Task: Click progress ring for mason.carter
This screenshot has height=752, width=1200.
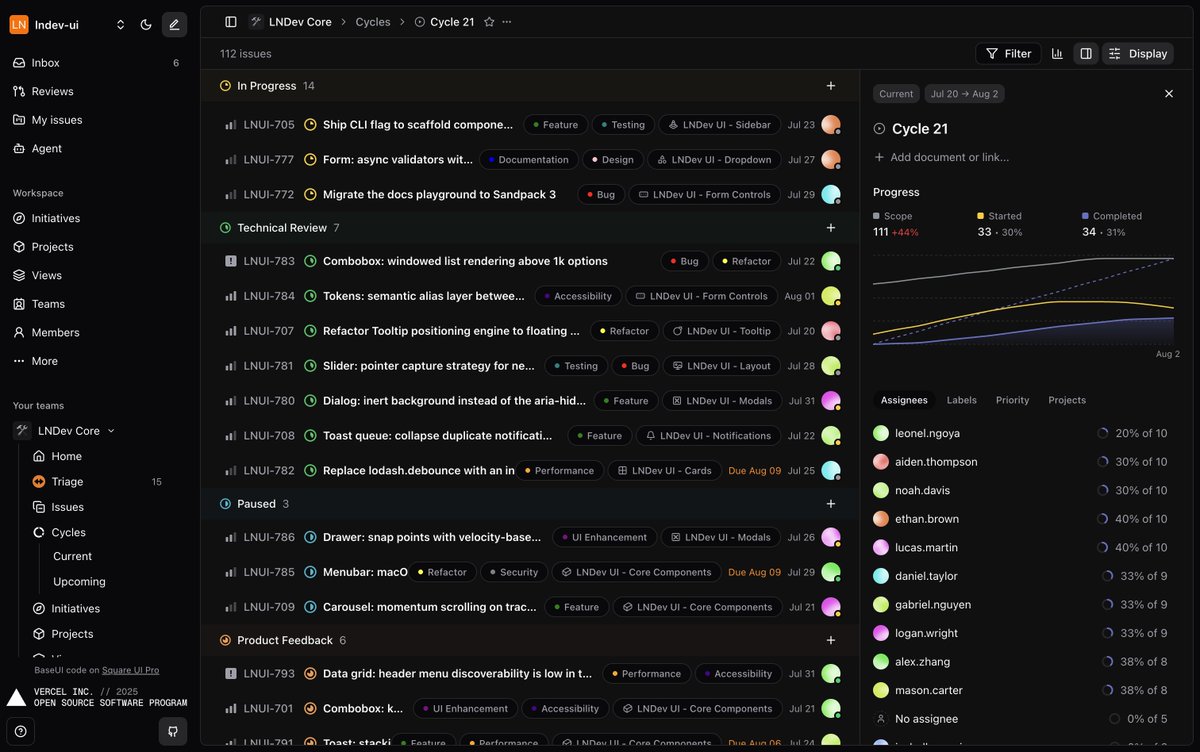Action: (1107, 690)
